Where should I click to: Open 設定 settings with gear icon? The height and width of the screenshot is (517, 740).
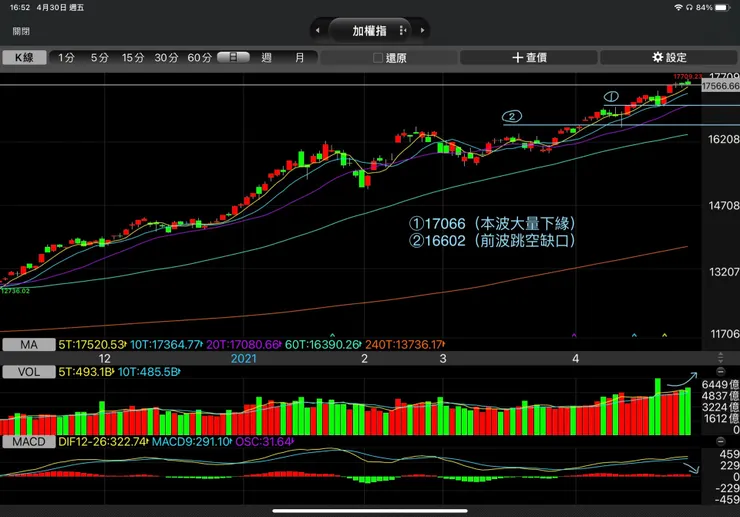(669, 58)
